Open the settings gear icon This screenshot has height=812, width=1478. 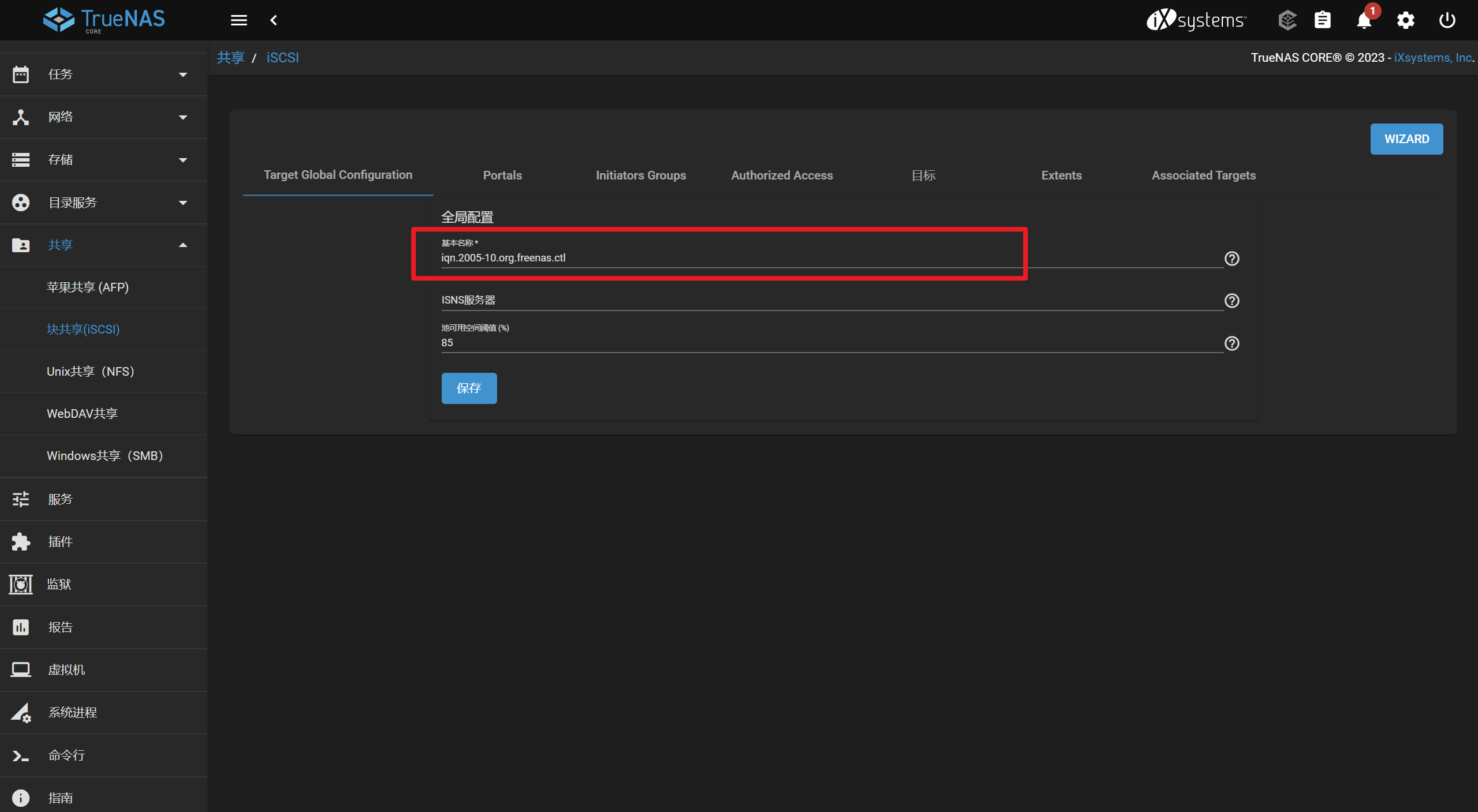point(1405,20)
